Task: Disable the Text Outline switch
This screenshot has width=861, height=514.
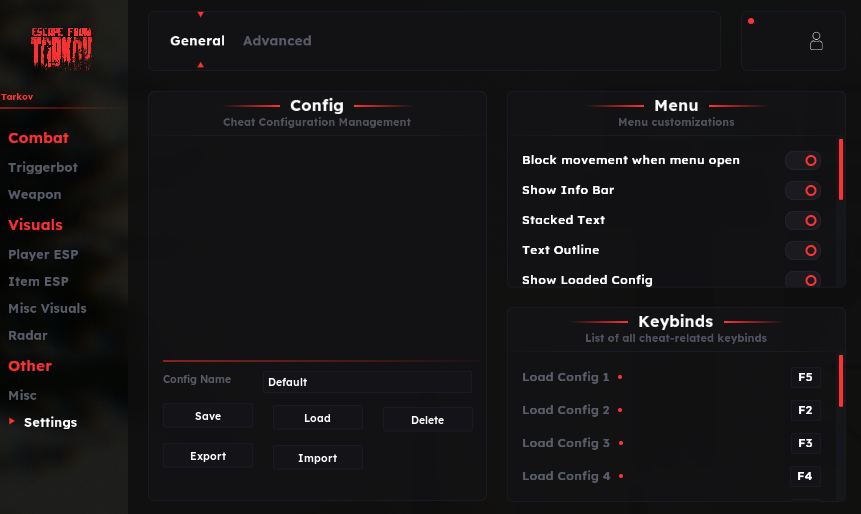Action: click(x=803, y=250)
